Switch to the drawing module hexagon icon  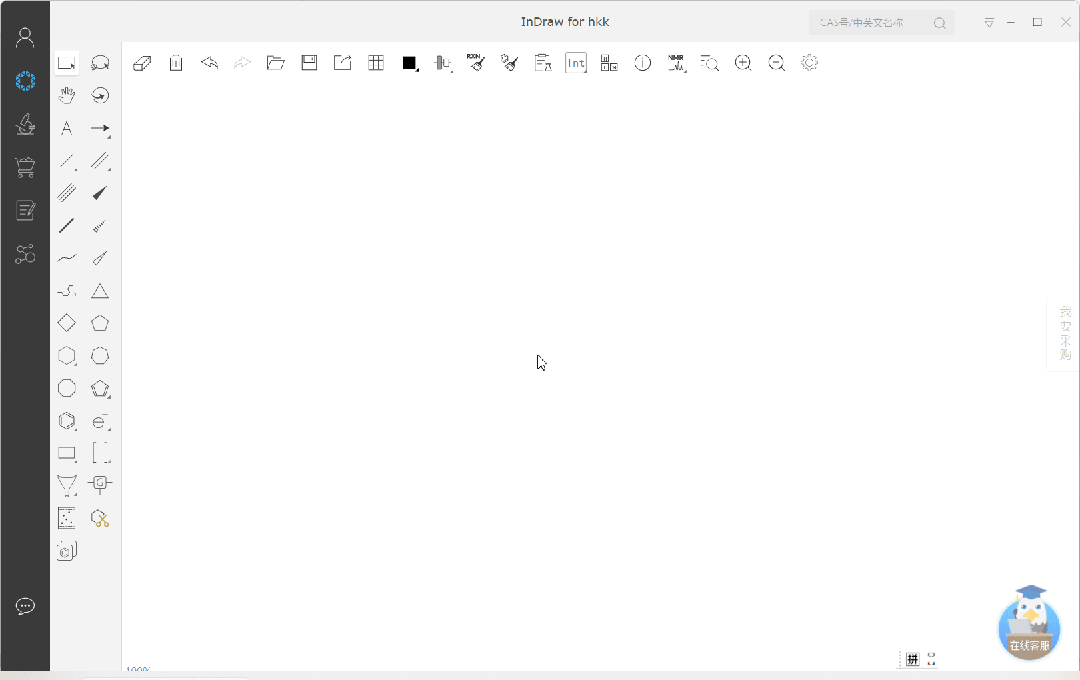(x=25, y=81)
